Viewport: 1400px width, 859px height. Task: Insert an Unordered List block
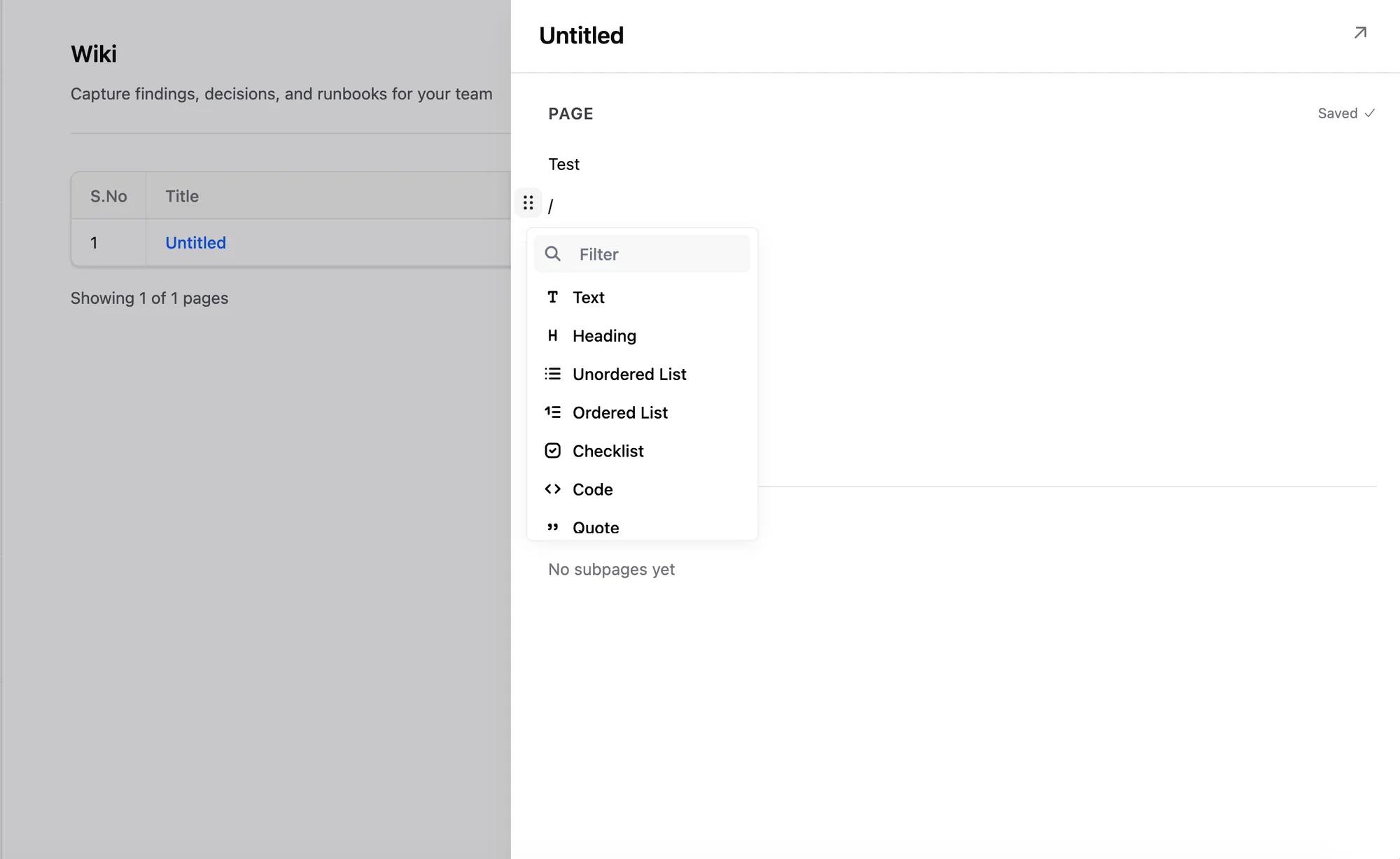click(642, 375)
